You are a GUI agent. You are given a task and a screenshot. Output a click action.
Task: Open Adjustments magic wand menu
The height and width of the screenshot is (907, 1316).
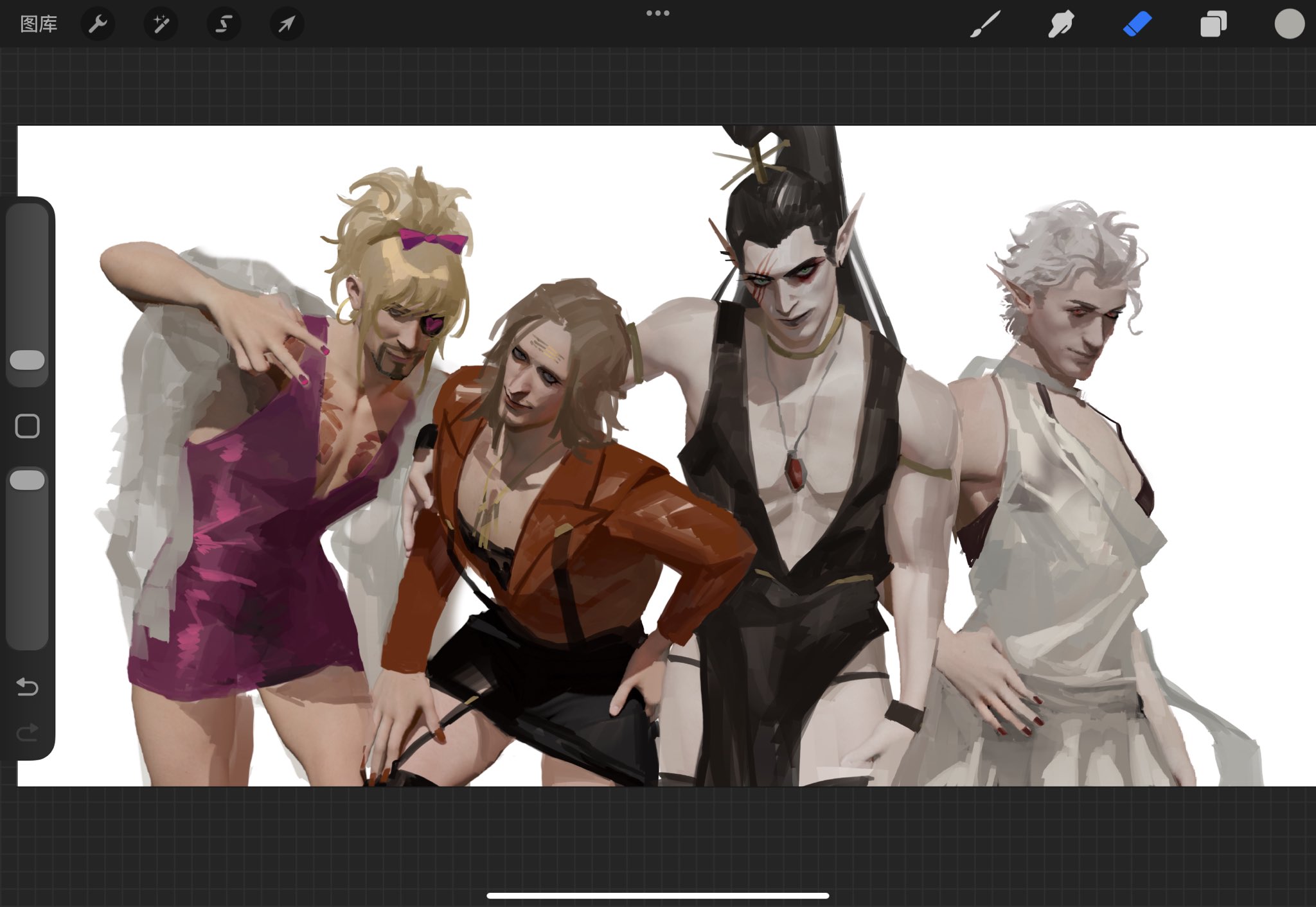[x=161, y=24]
